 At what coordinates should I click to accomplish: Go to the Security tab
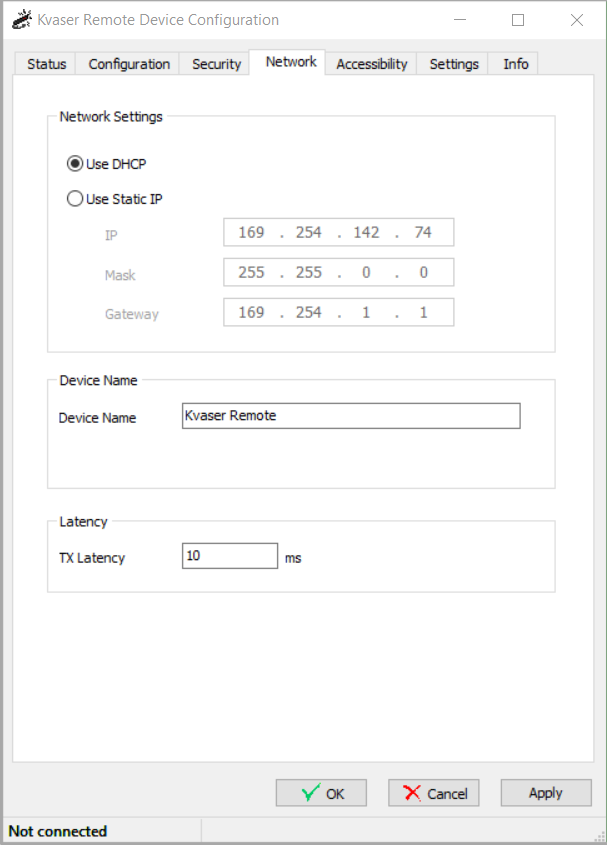pos(216,64)
